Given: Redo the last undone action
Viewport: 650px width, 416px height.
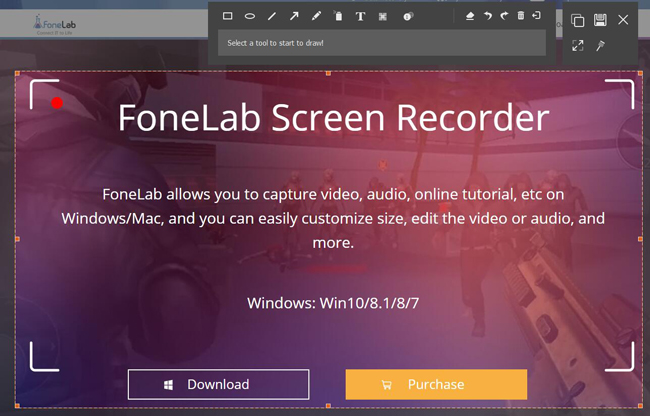Looking at the screenshot, I should tap(504, 16).
